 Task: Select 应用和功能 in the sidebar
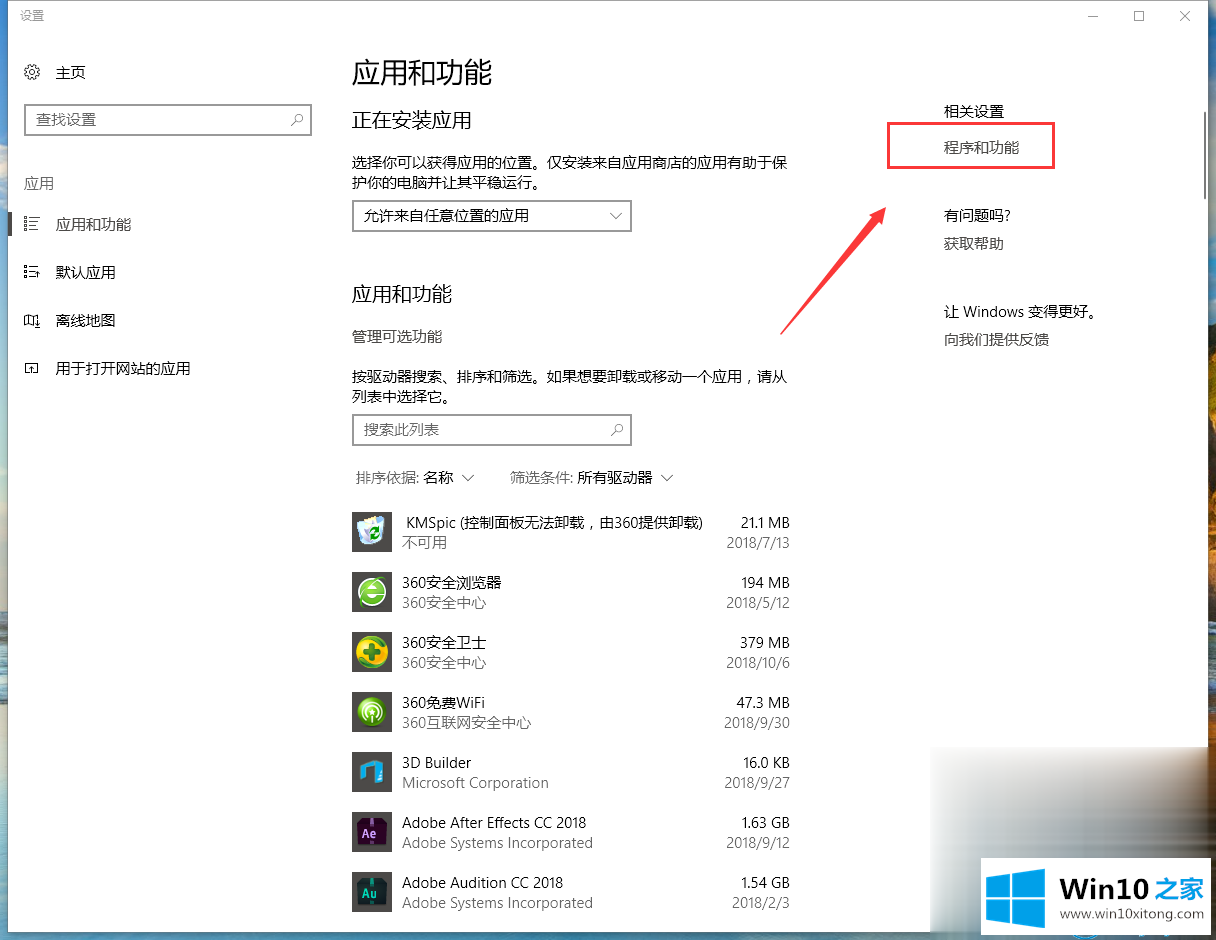pos(93,225)
